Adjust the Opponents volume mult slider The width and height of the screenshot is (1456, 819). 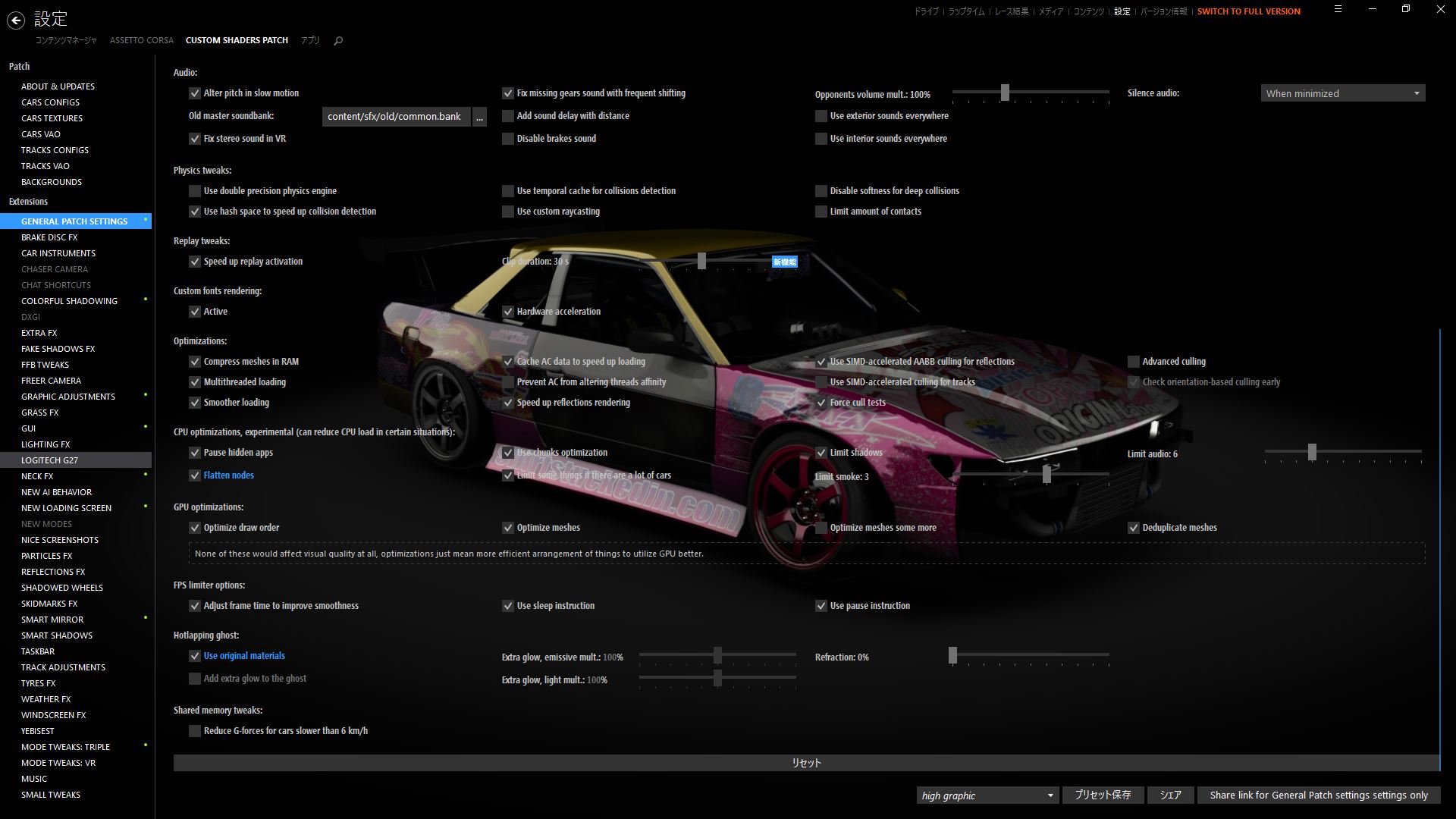(x=1005, y=93)
